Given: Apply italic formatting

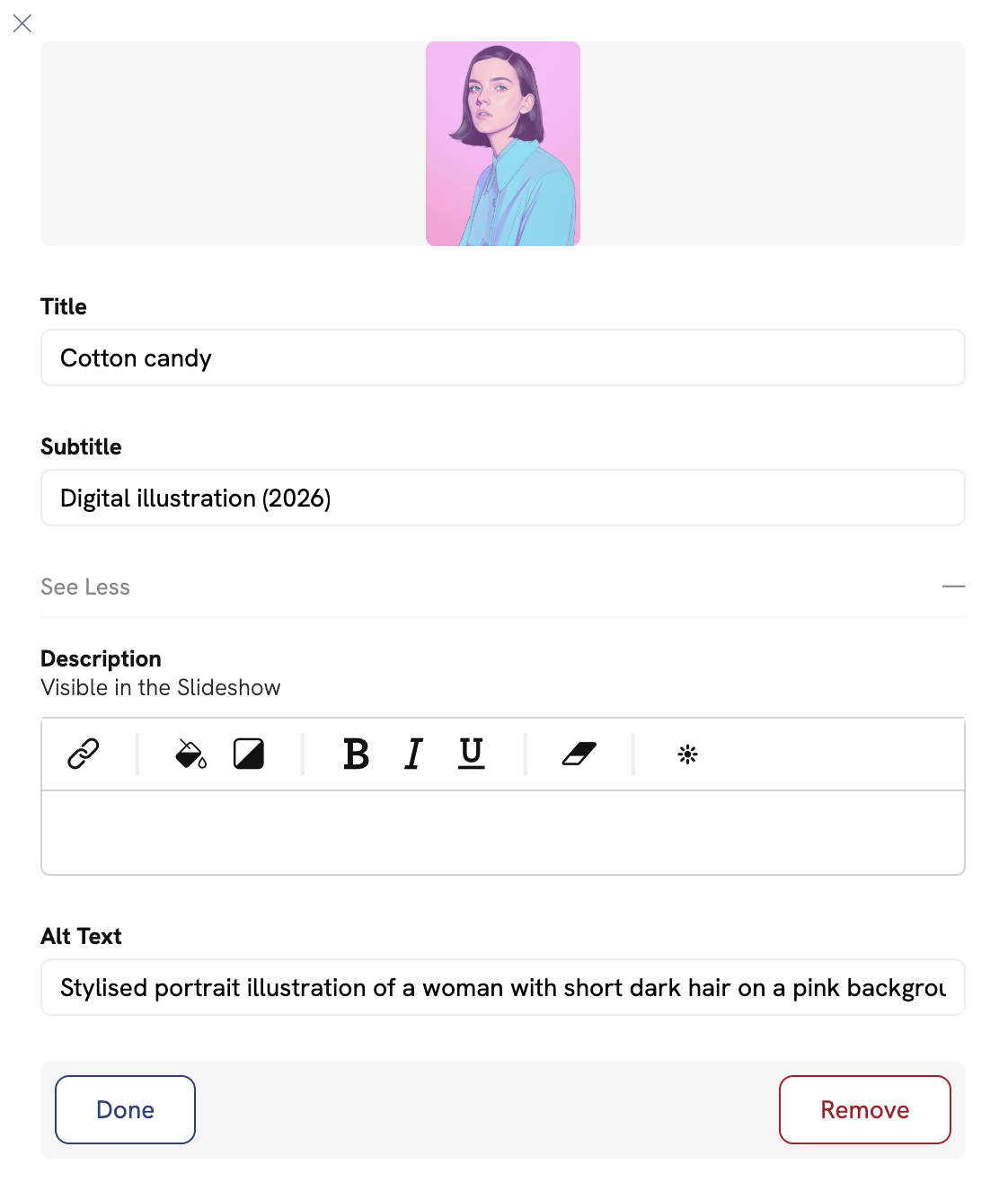Looking at the screenshot, I should [412, 755].
